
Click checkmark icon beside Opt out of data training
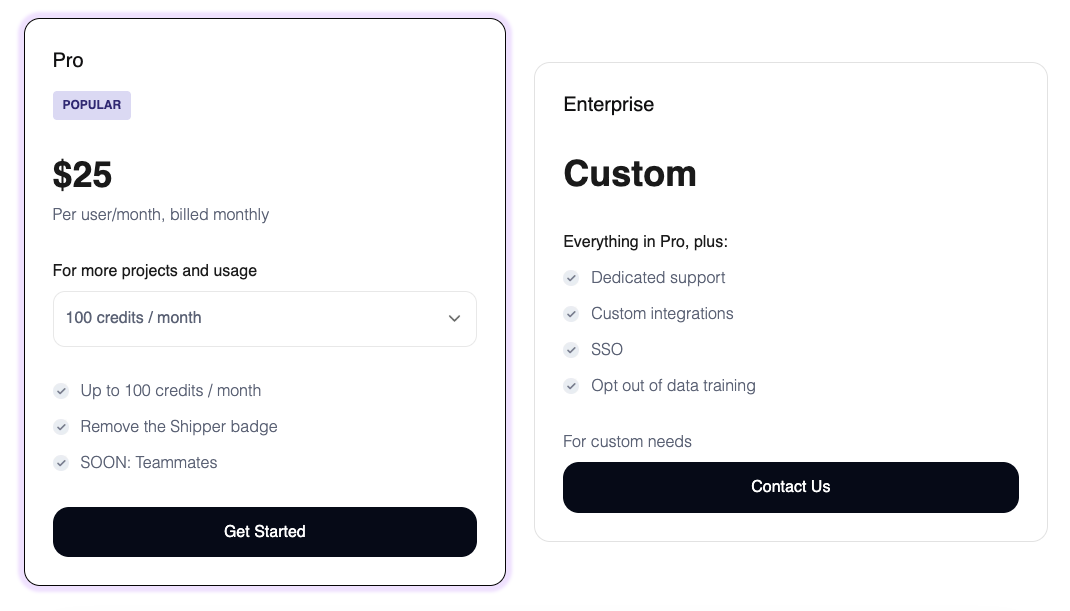tap(571, 386)
